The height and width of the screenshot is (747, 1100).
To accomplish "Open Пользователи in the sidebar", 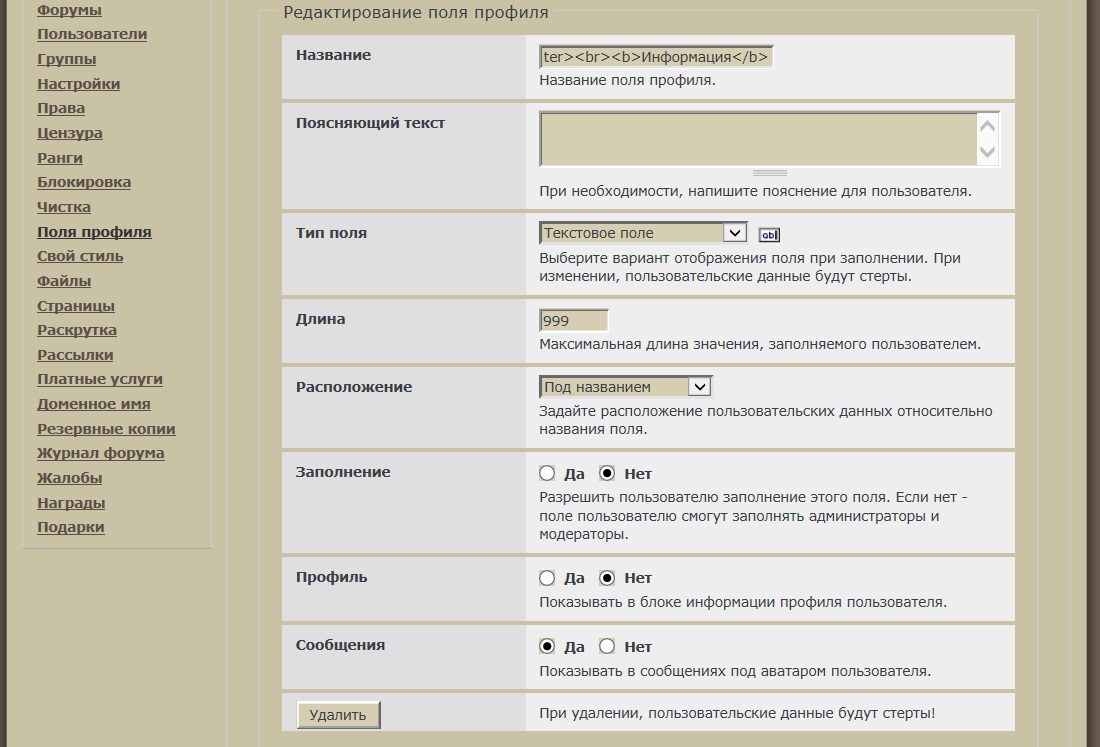I will [92, 34].
